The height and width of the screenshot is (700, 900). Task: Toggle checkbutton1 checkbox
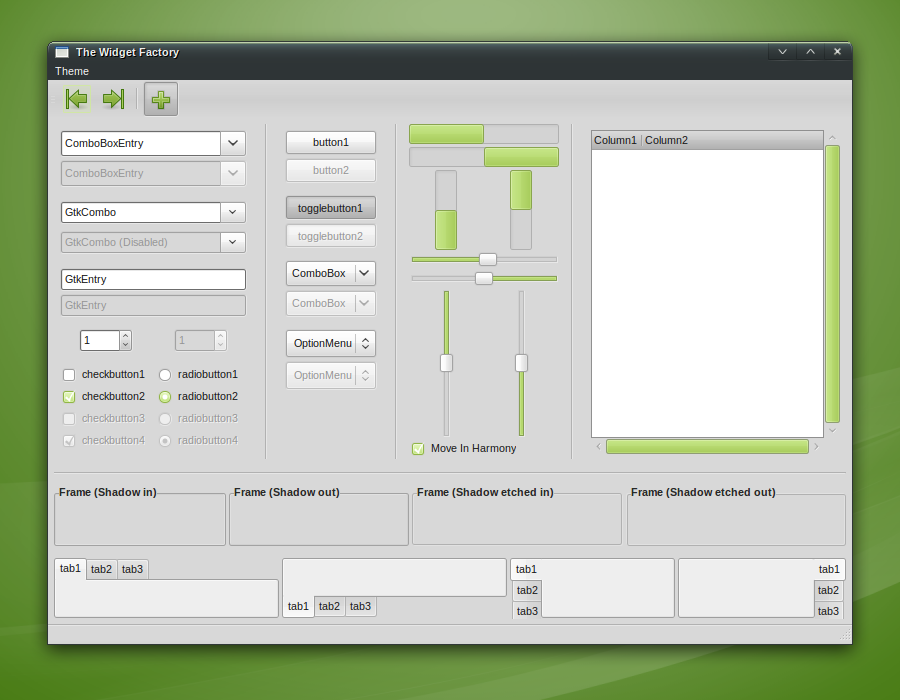pos(69,375)
